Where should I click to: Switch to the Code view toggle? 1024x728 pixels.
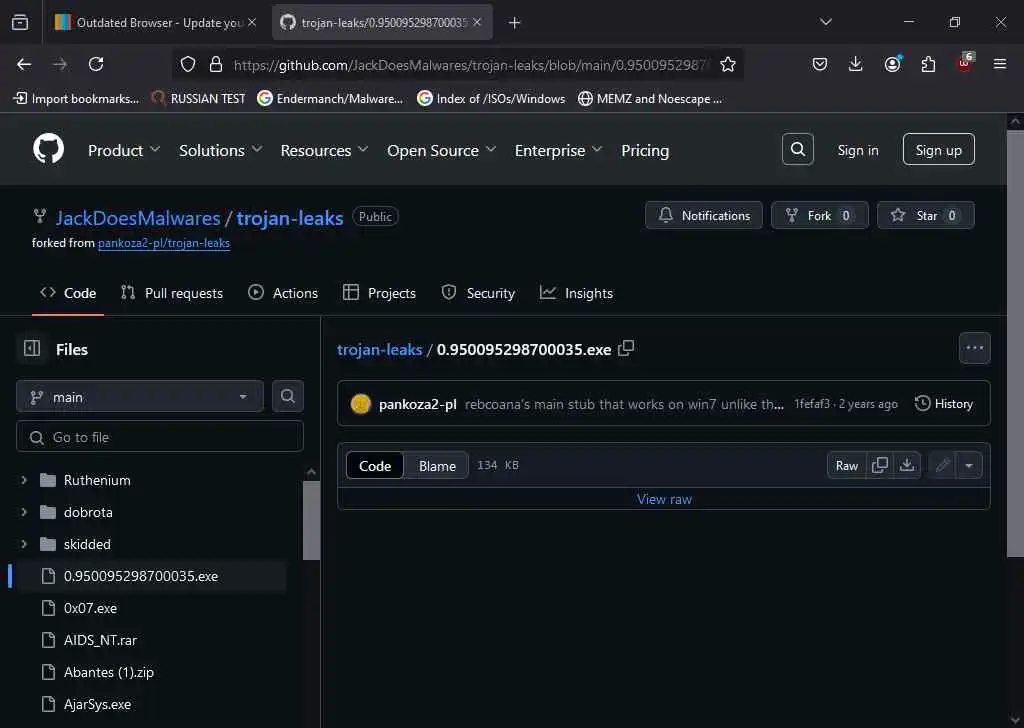click(375, 466)
